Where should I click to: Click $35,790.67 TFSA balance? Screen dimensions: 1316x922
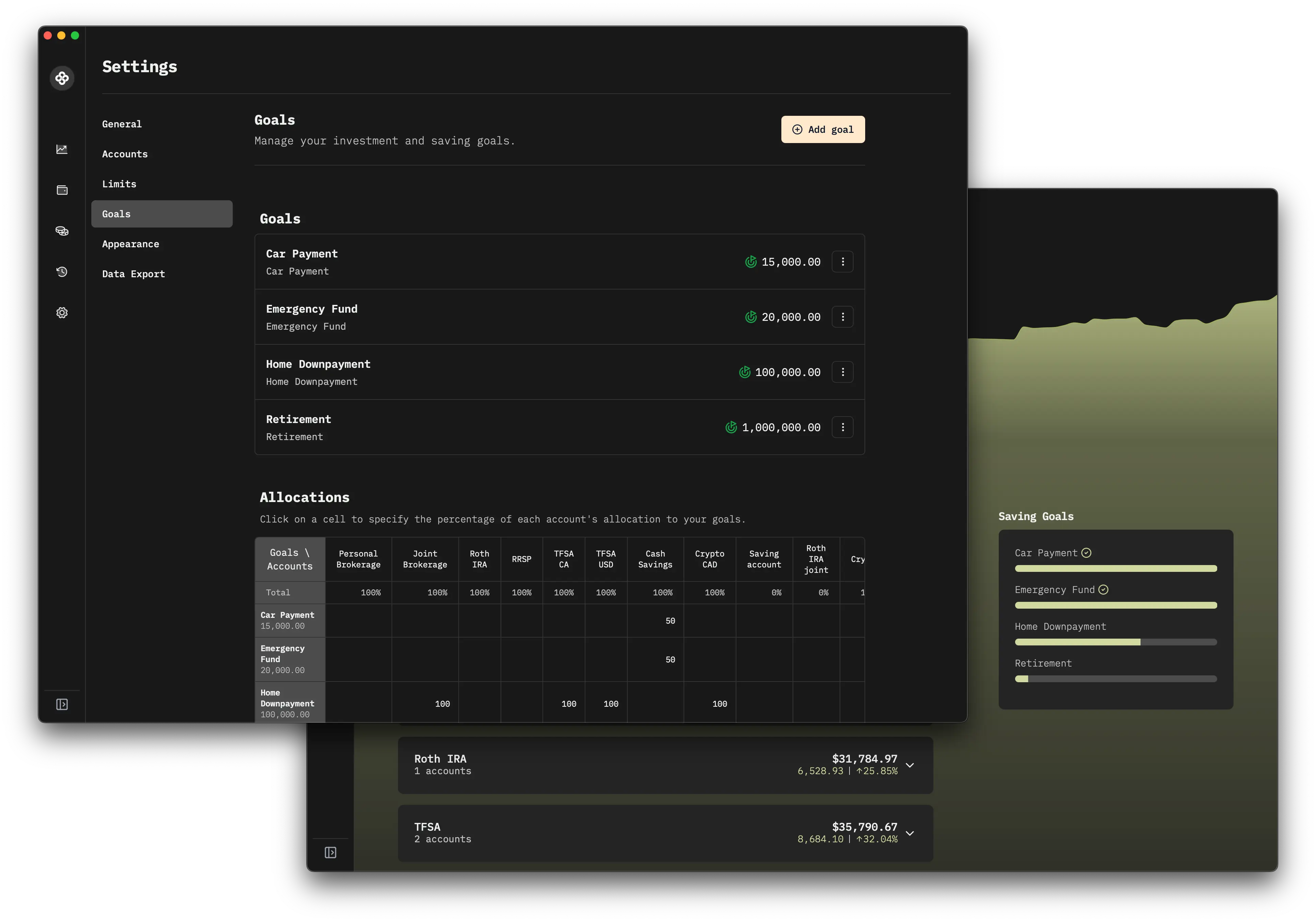pos(864,827)
